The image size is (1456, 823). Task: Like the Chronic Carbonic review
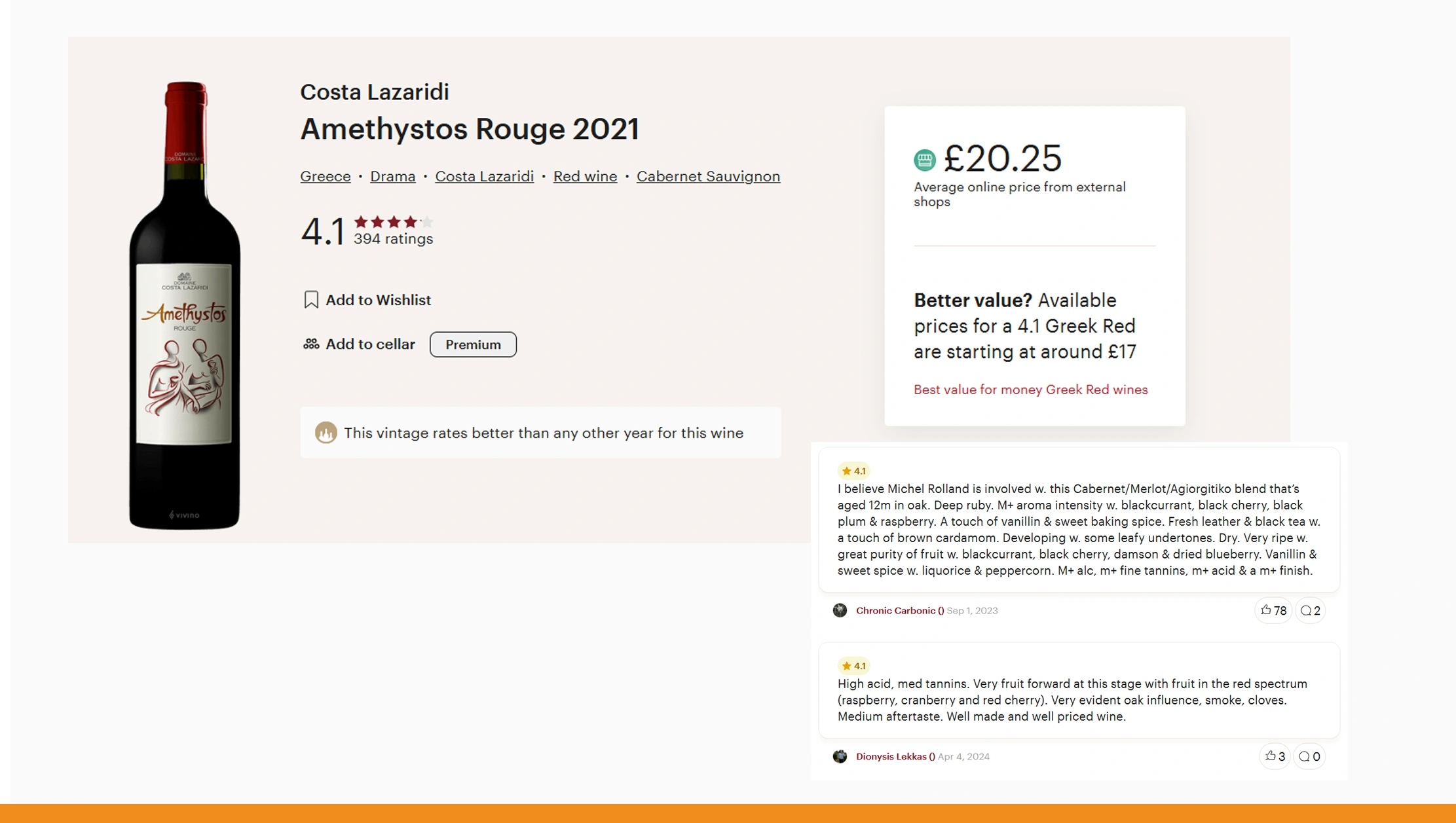[x=1273, y=610]
